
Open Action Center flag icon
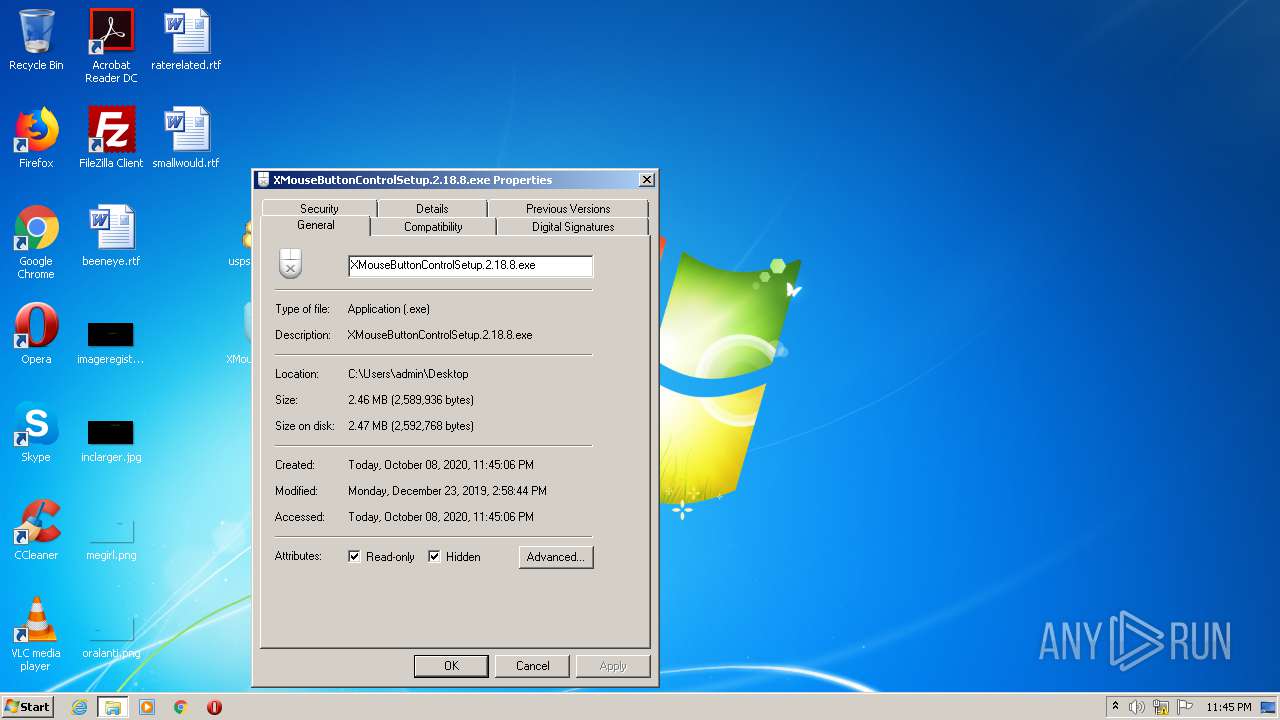(x=1185, y=707)
